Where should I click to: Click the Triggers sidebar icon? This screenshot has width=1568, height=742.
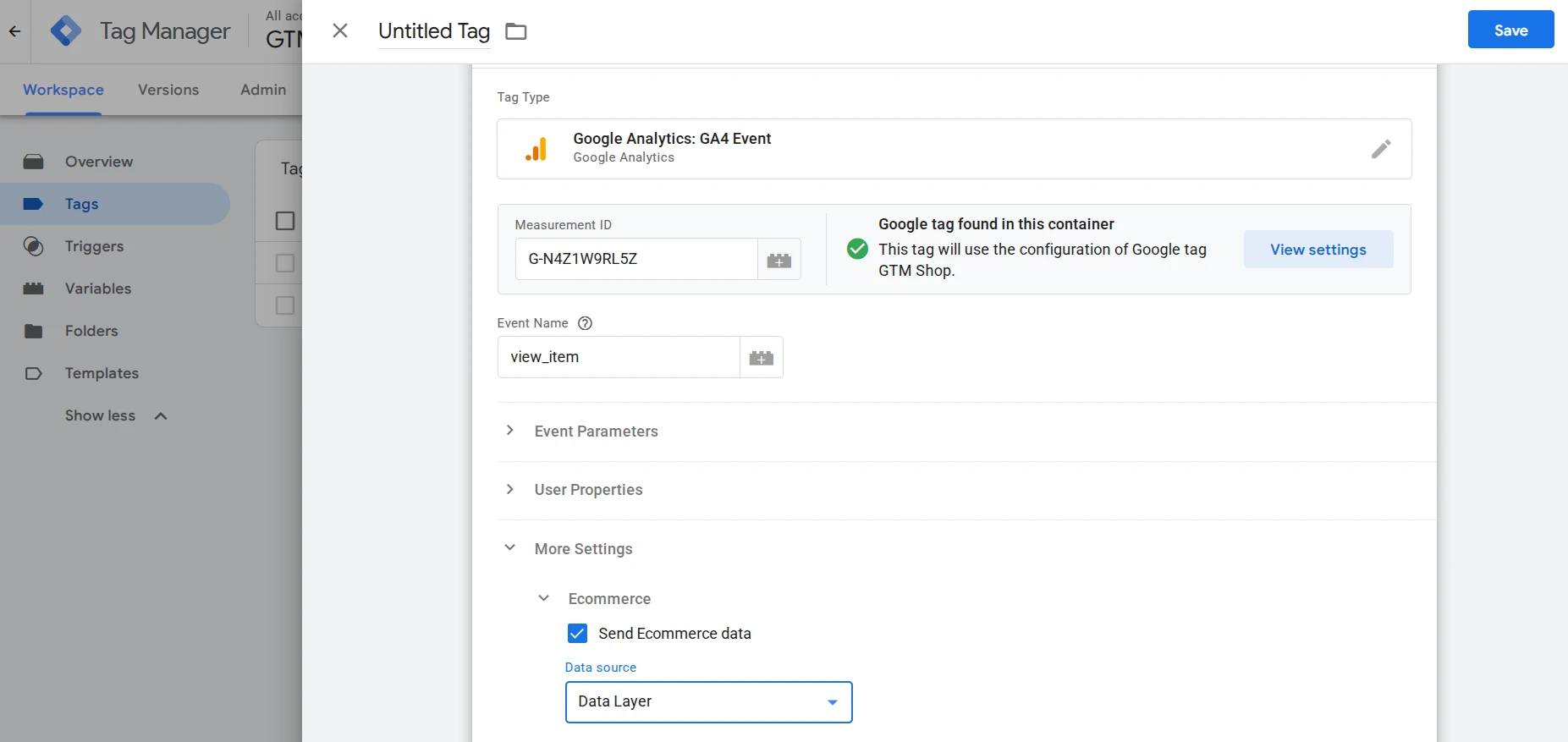click(34, 246)
